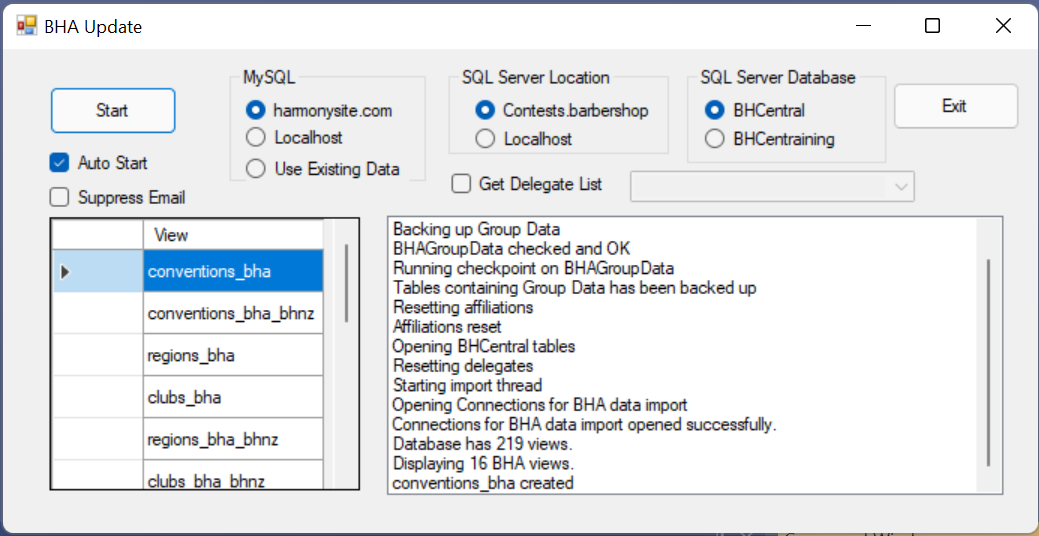The image size is (1039, 536).
Task: Select the regions_bha view row
Action: click(232, 356)
